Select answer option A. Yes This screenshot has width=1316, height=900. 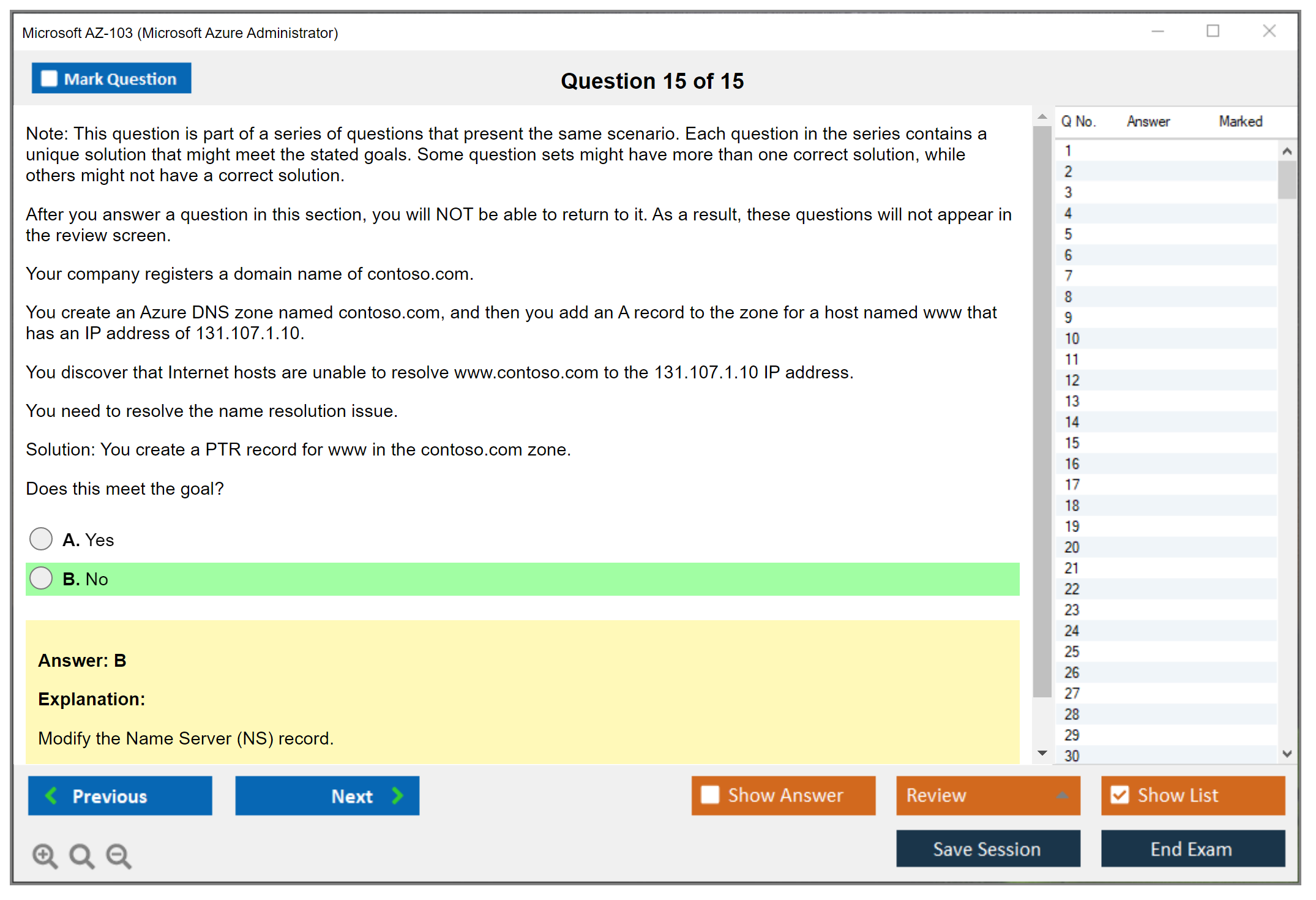[x=41, y=539]
